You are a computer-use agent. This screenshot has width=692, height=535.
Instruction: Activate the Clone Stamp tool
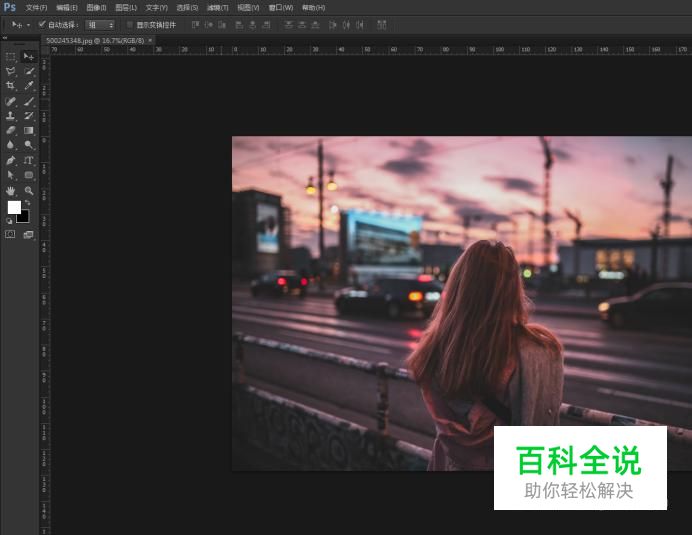click(x=11, y=116)
